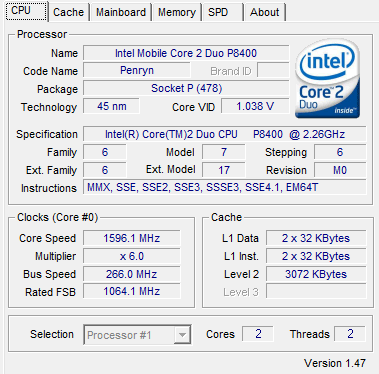Image resolution: width=379 pixels, height=374 pixels.
Task: Switch to the Memory tab
Action: coord(177,12)
